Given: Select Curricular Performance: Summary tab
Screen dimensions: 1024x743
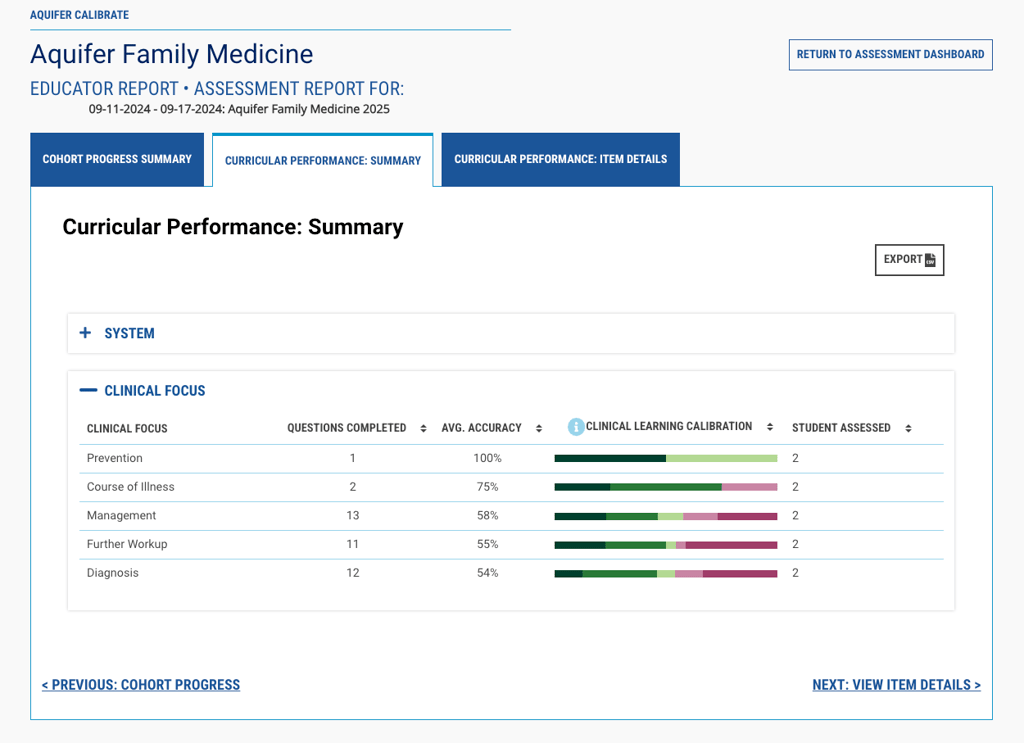Looking at the screenshot, I should tap(323, 161).
